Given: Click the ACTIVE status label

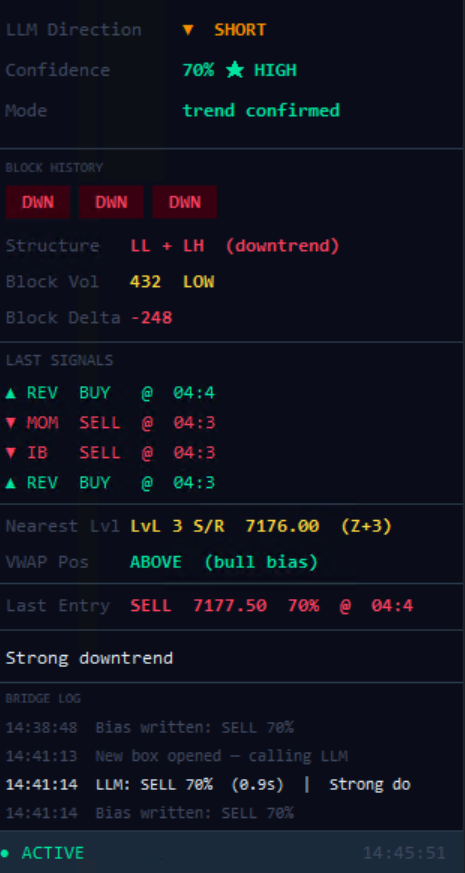Looking at the screenshot, I should [52, 853].
